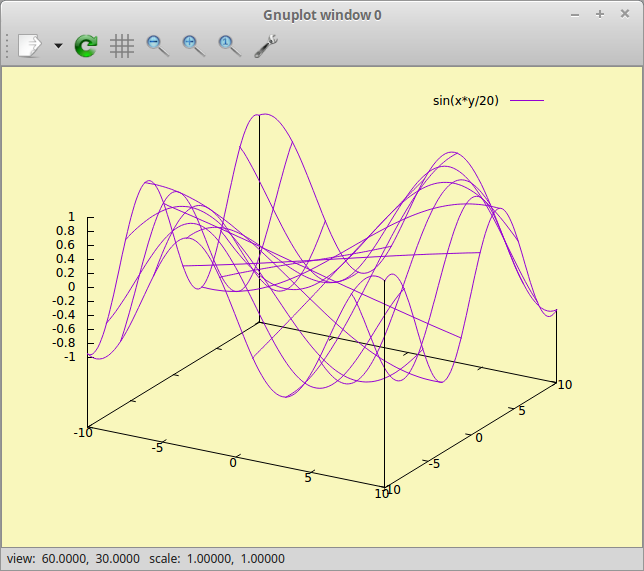Open the export dropdown arrow

58,46
